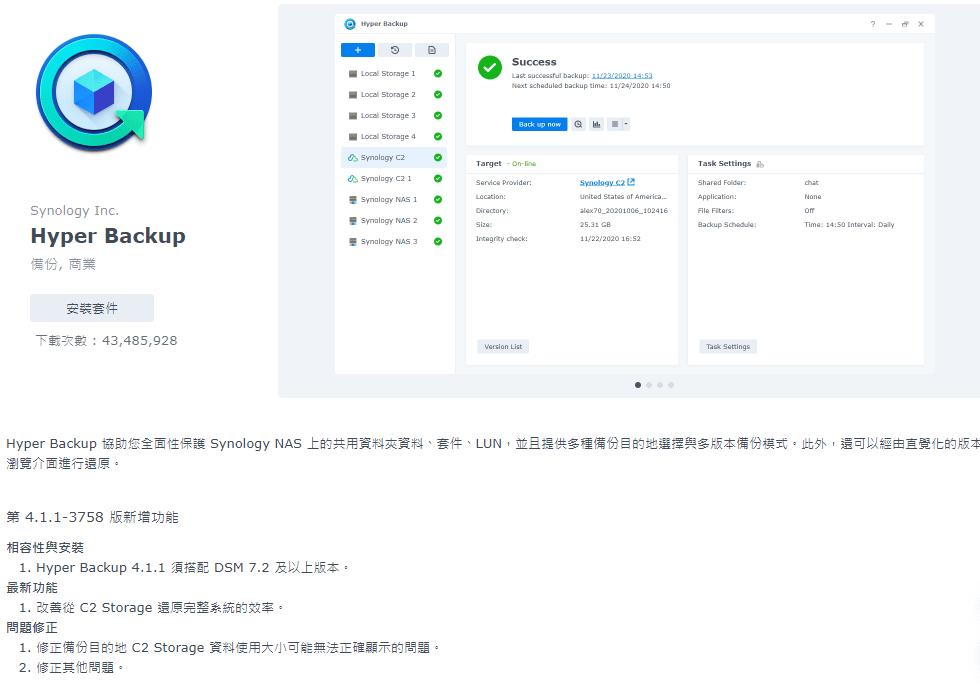Viewport: 980px width, 695px height.
Task: Click the Synology Inc. developer name
Action: (74, 211)
